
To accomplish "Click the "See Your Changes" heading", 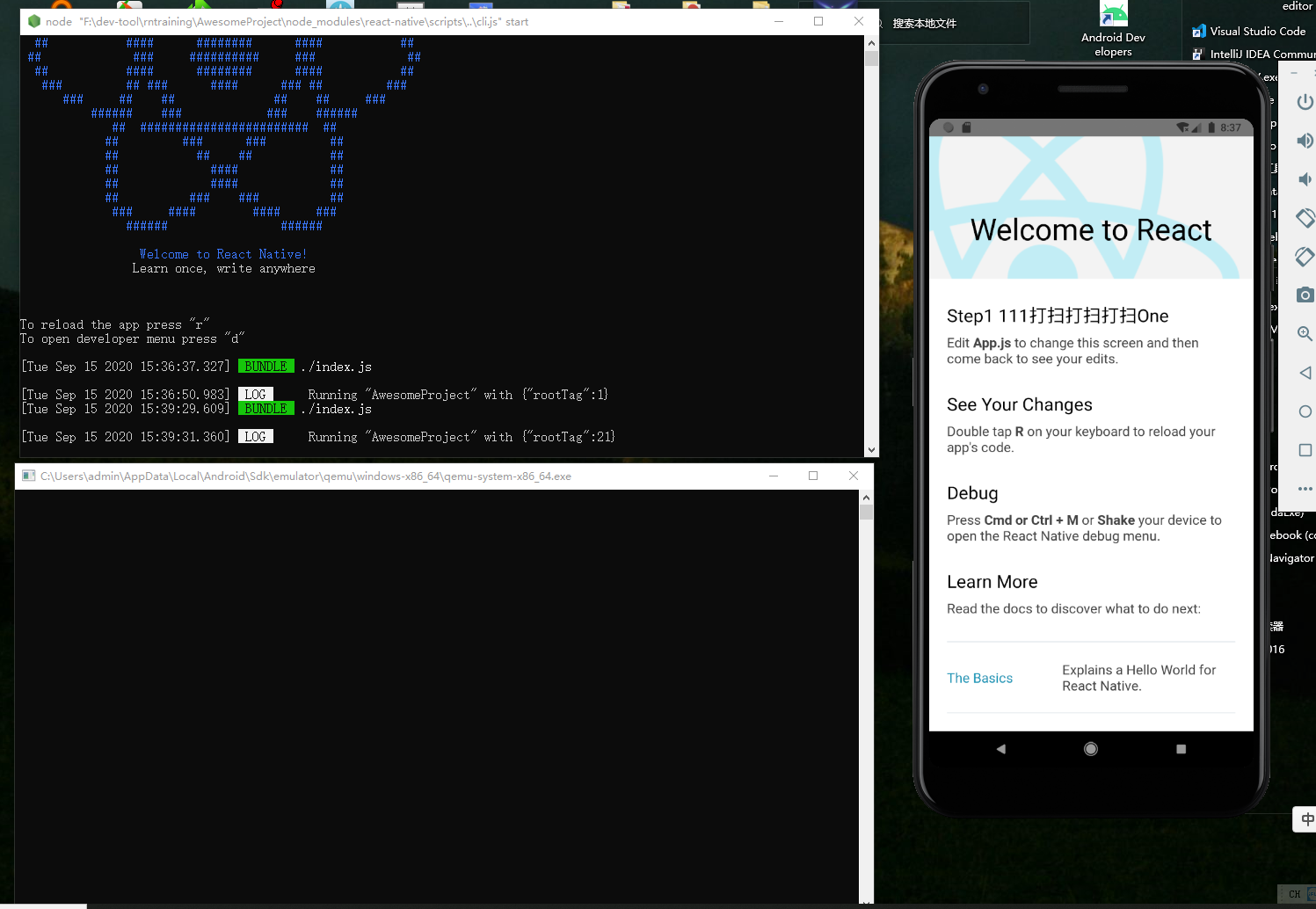I will (x=1020, y=404).
